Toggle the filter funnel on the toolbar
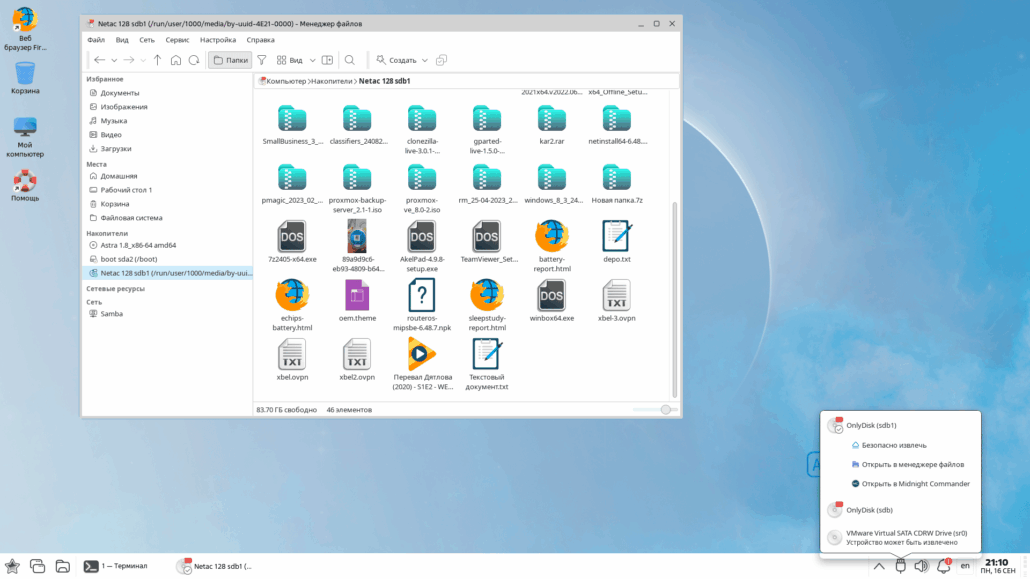 (261, 60)
